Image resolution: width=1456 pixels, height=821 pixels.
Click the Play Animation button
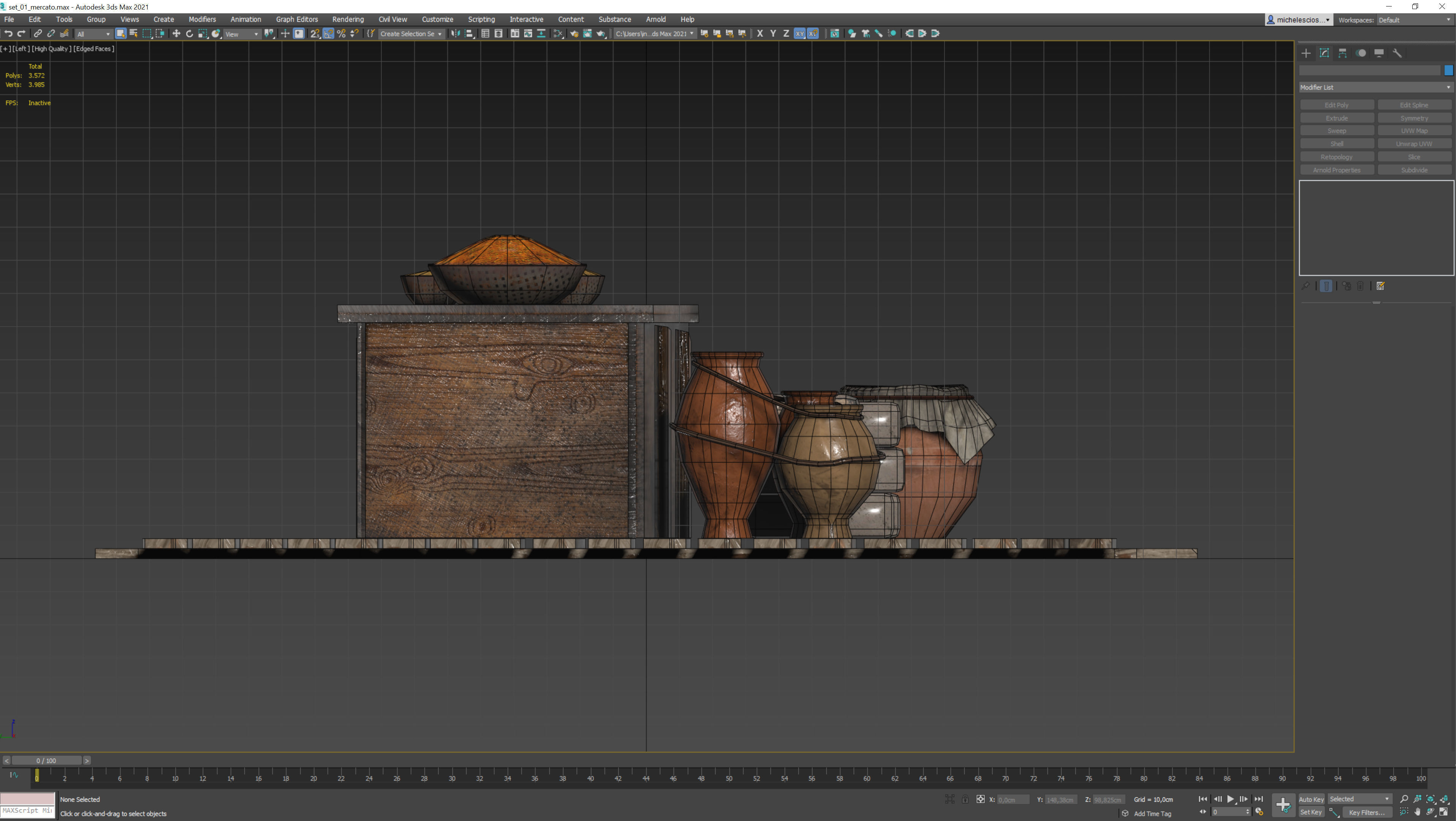click(1230, 799)
